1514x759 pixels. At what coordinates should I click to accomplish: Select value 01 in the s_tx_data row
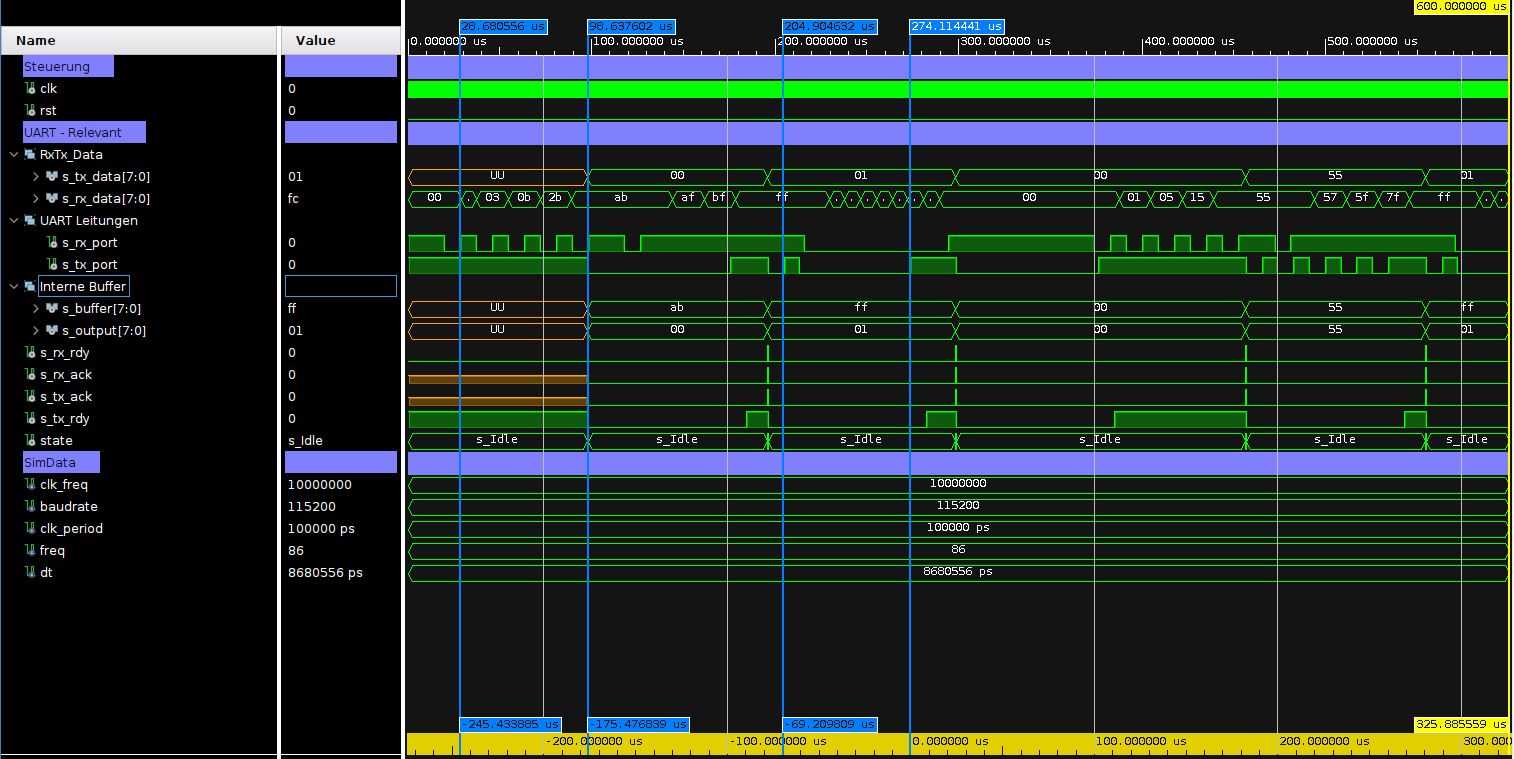tap(295, 177)
